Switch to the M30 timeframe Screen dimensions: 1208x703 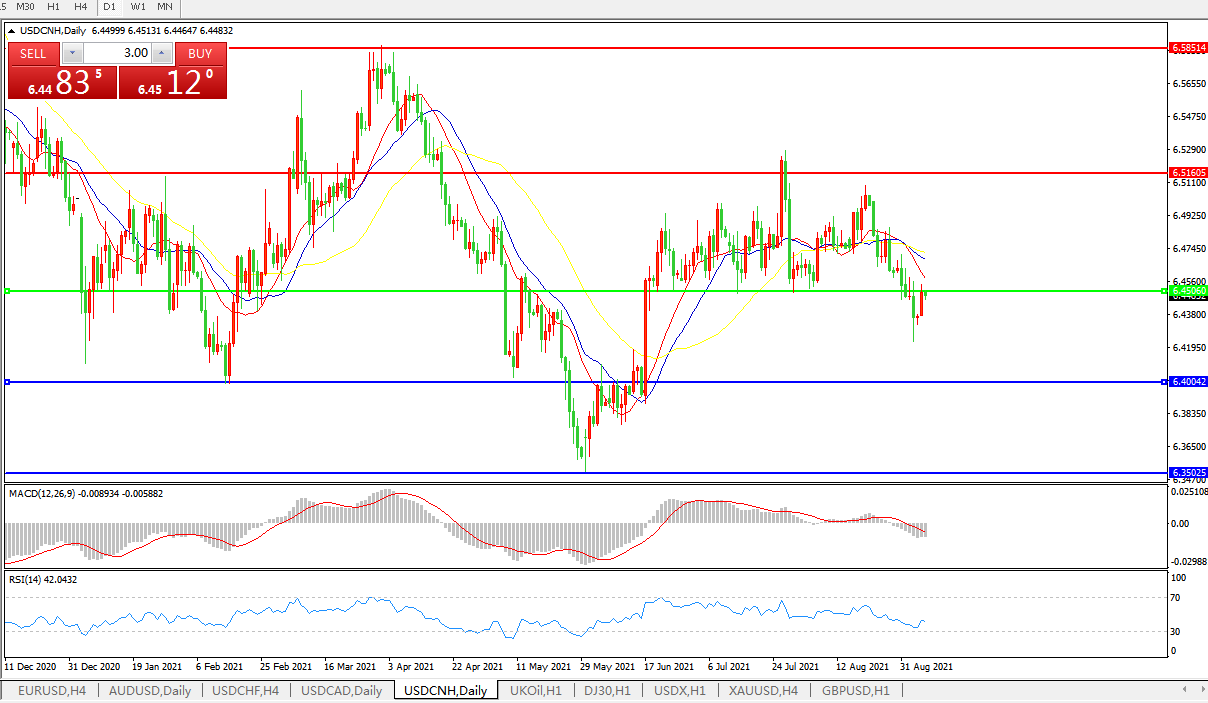tap(27, 7)
